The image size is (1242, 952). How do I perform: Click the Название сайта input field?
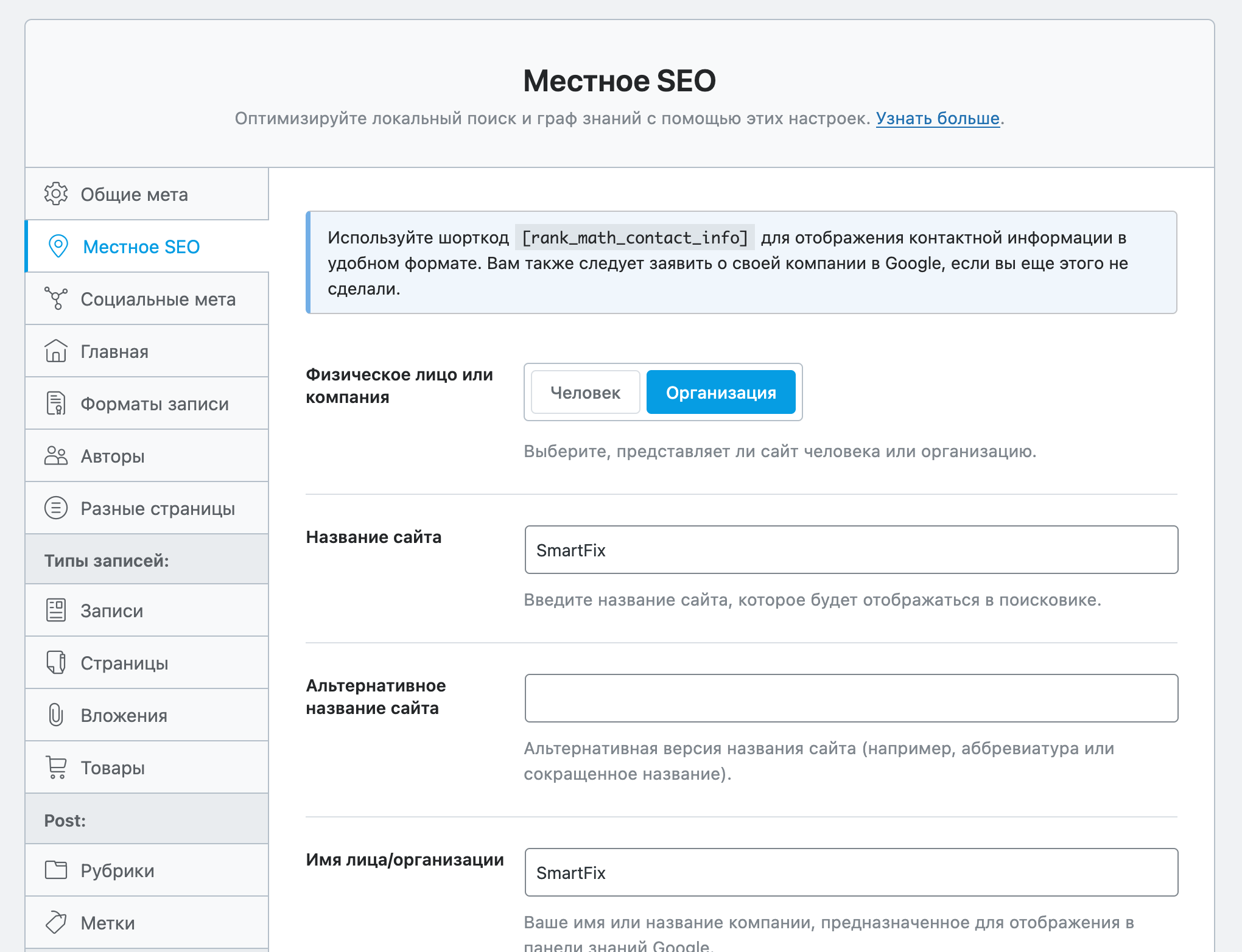[x=851, y=550]
